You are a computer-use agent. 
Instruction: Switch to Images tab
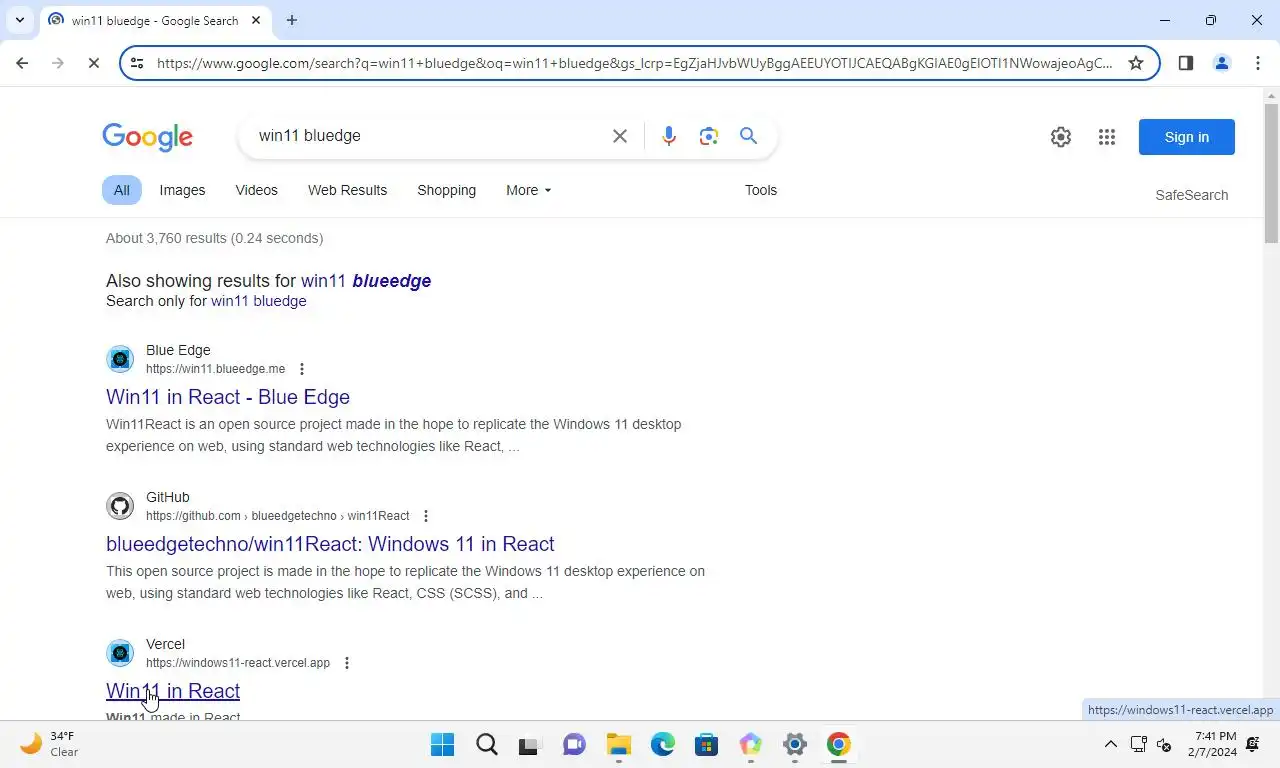(182, 190)
